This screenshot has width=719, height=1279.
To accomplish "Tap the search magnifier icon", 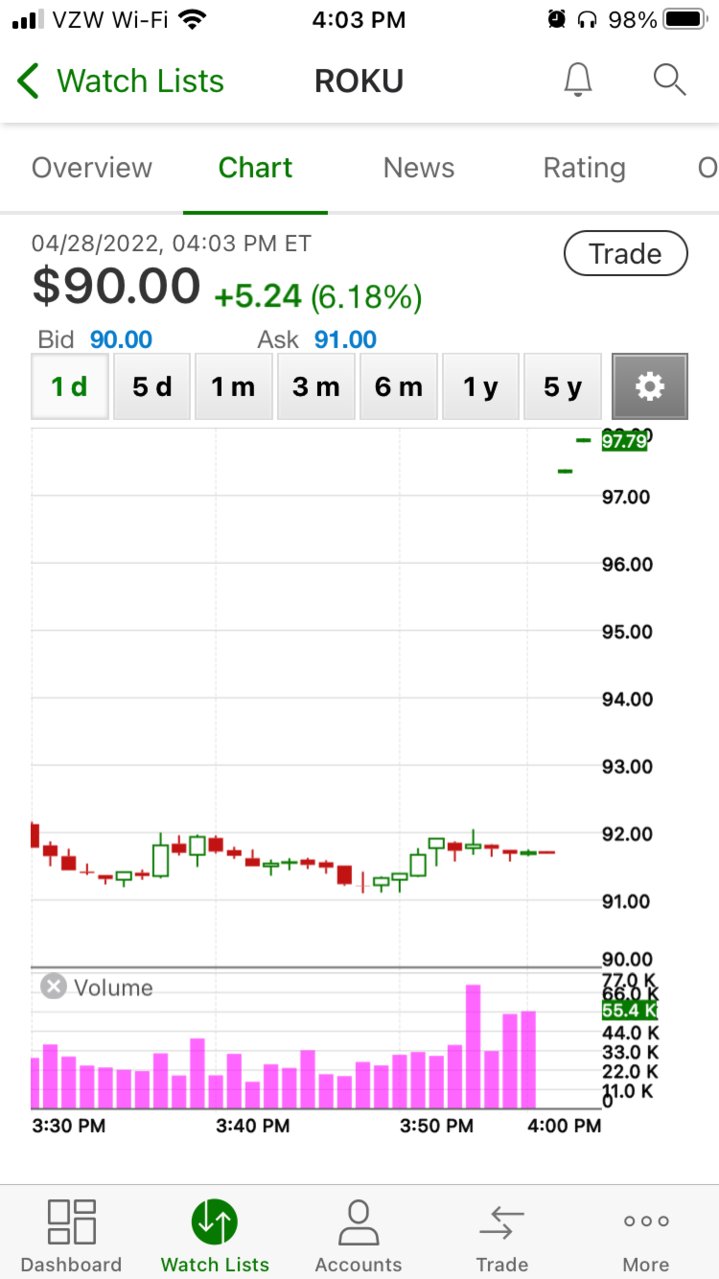I will tap(669, 80).
